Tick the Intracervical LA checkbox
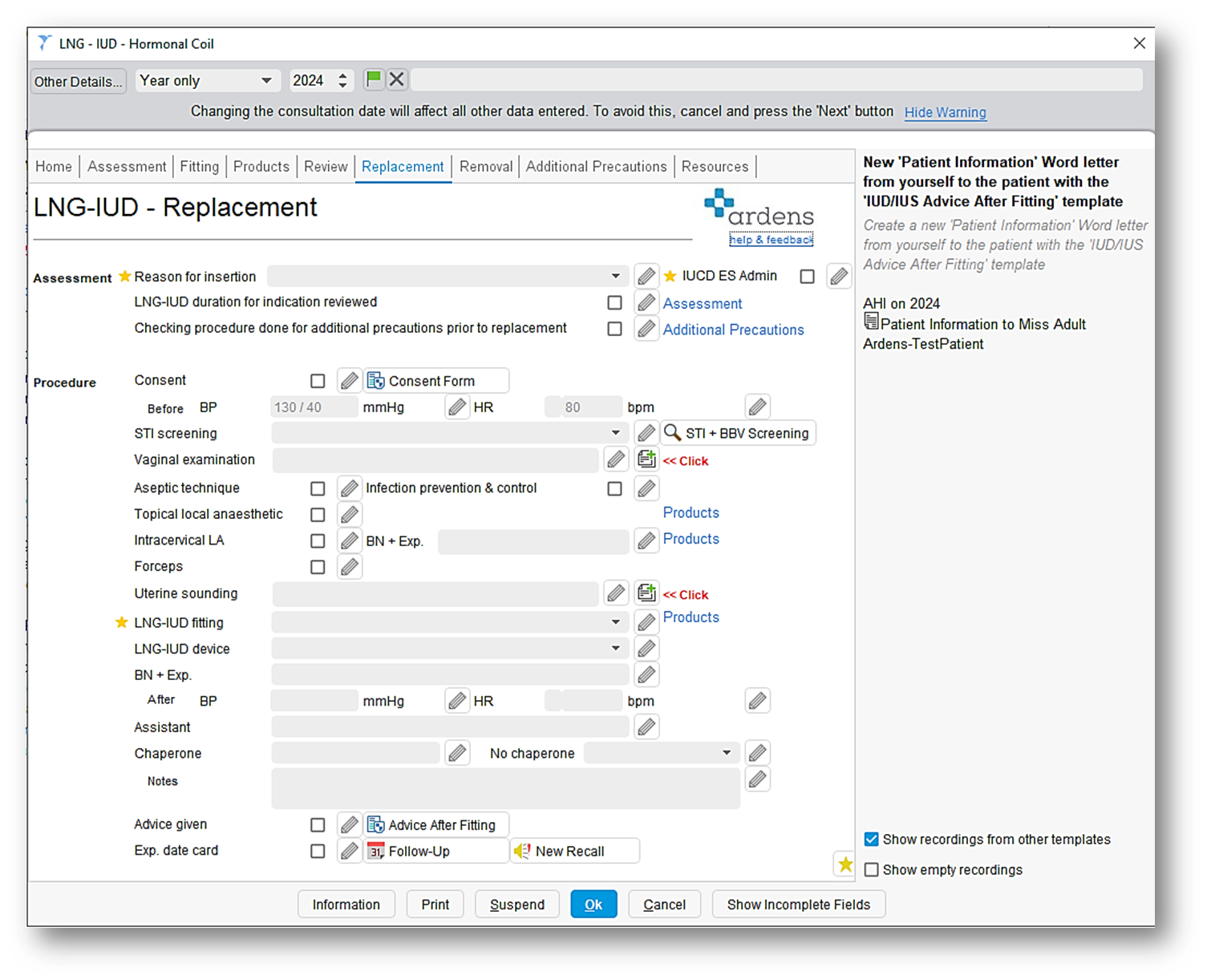 (318, 541)
